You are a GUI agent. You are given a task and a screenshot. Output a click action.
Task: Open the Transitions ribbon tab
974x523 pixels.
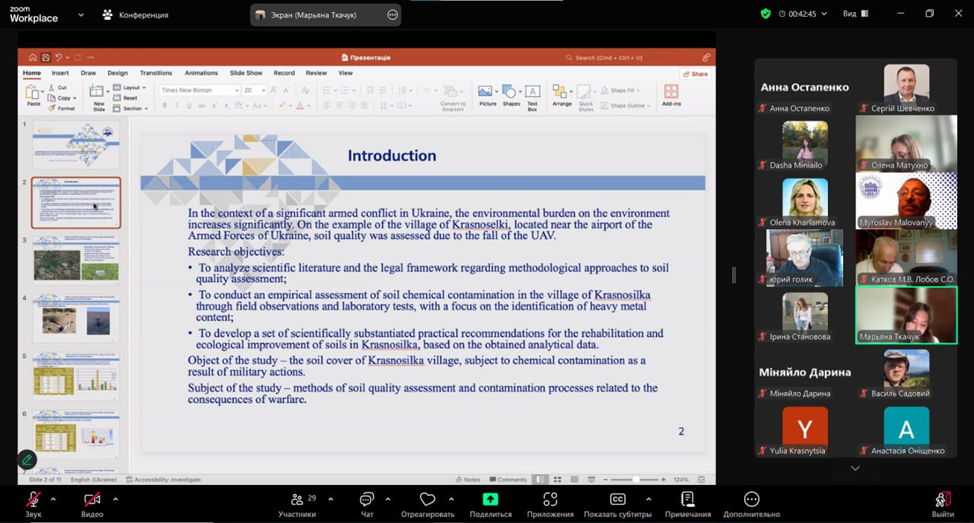tap(156, 73)
